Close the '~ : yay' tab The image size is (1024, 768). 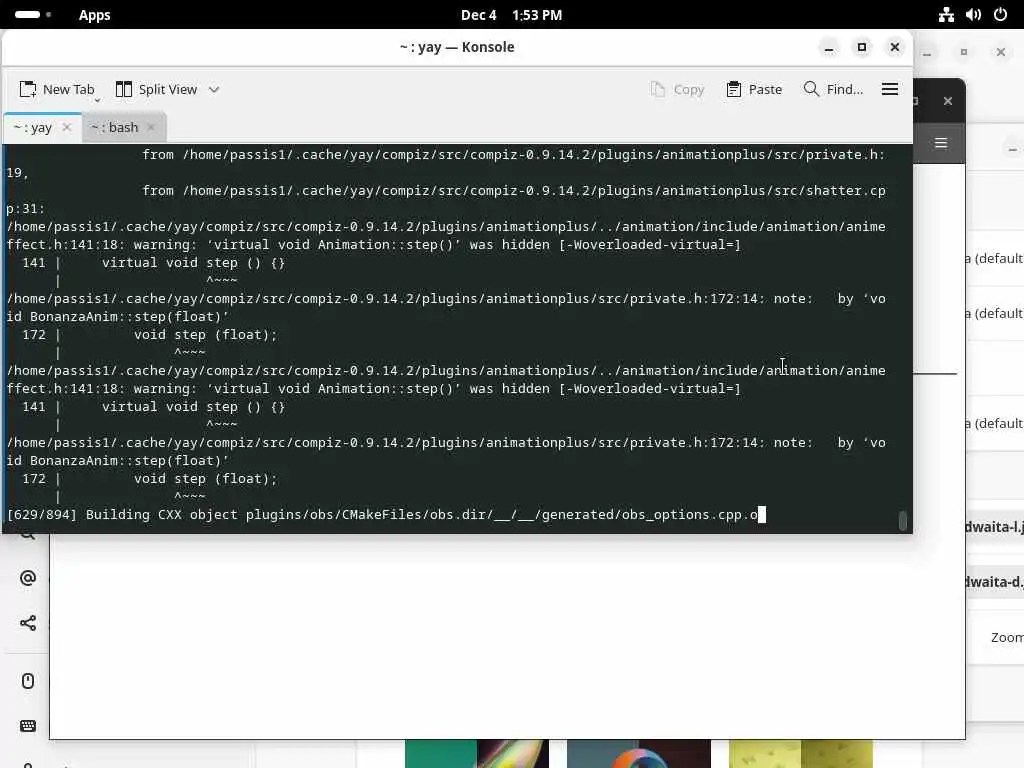pos(67,127)
